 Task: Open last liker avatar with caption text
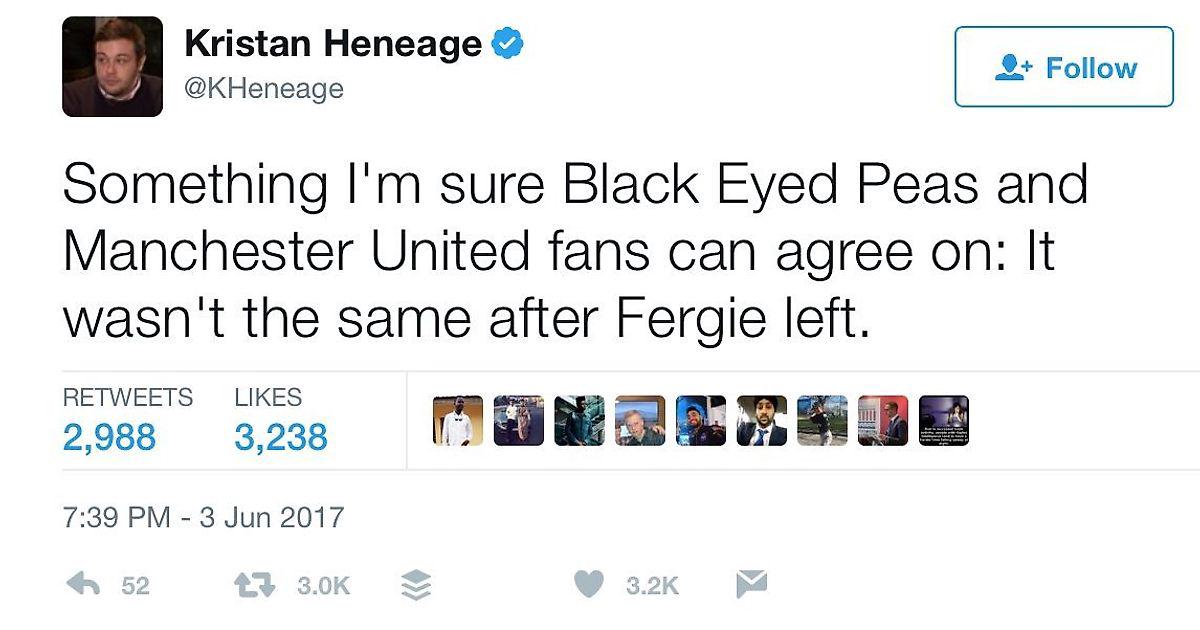pos(943,420)
